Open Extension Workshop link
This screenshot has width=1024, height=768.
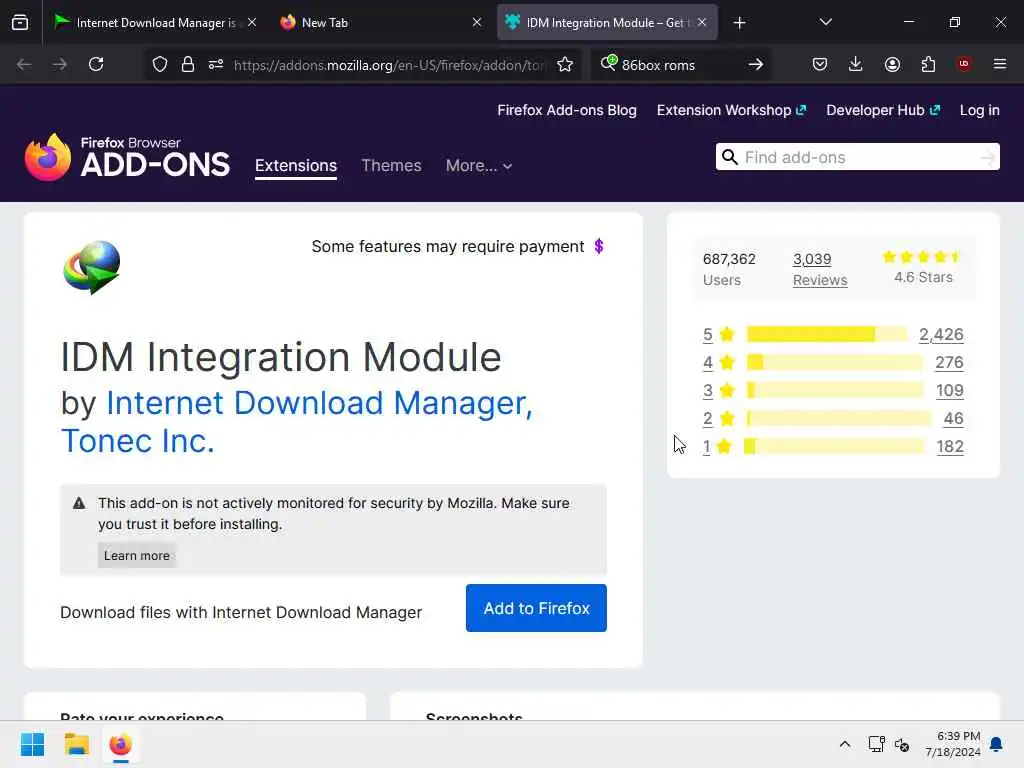coord(731,110)
